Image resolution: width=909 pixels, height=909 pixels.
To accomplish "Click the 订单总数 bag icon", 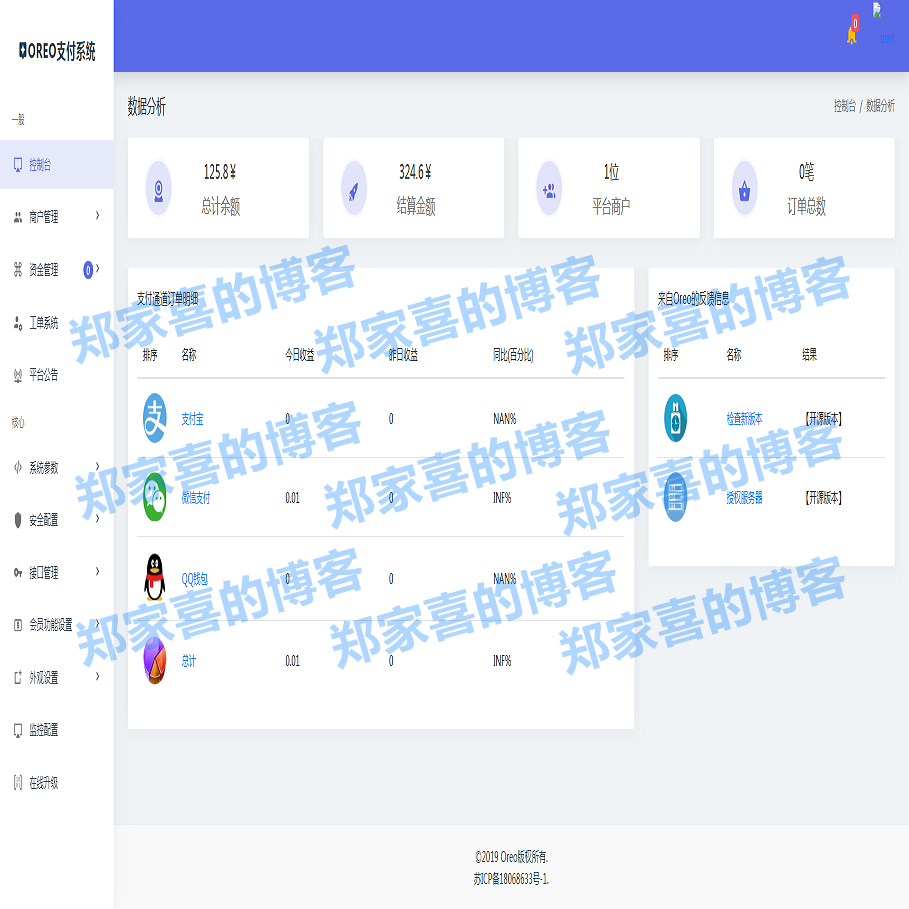I will (x=743, y=190).
